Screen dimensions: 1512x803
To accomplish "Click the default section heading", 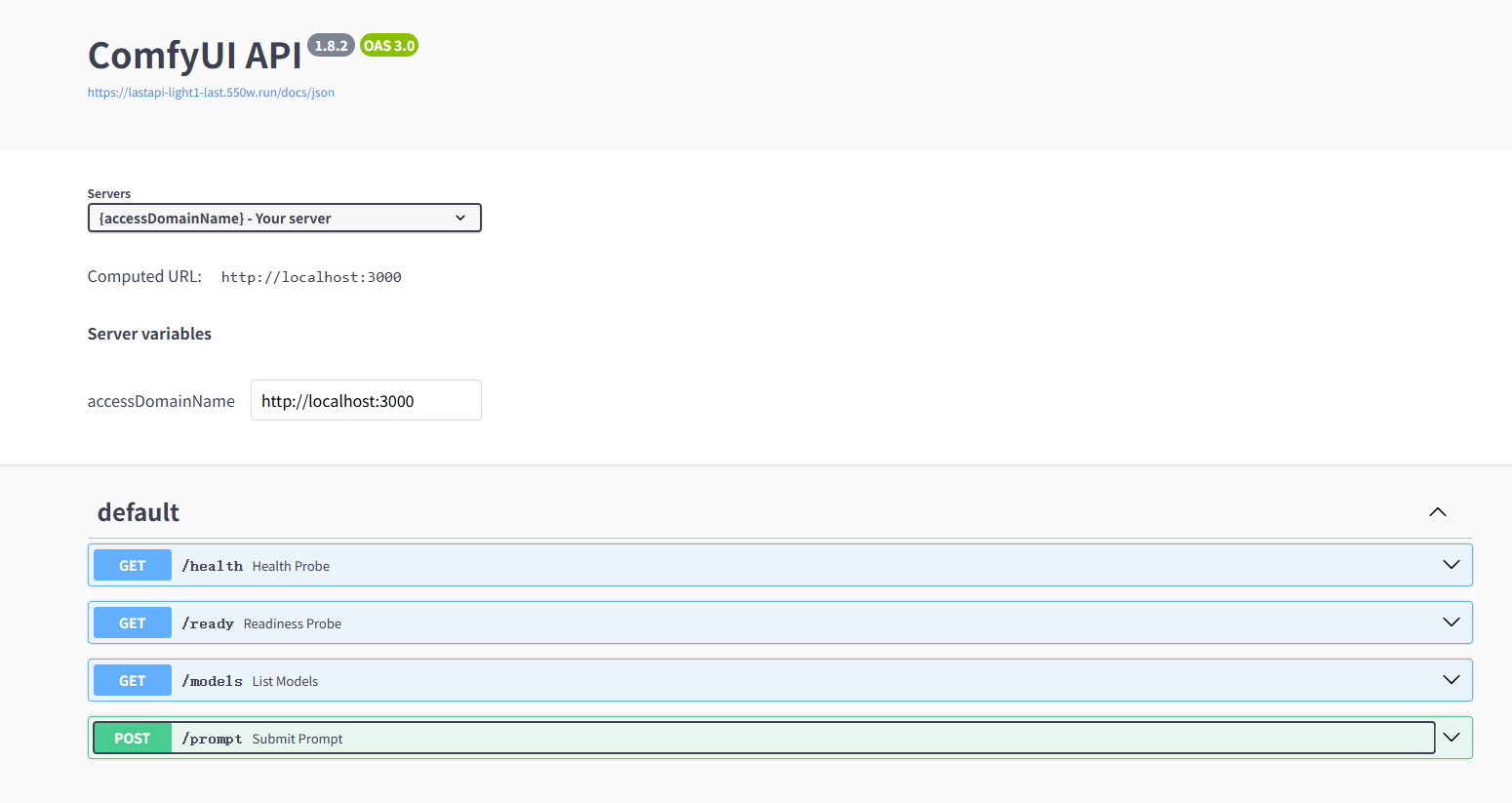I will (139, 512).
